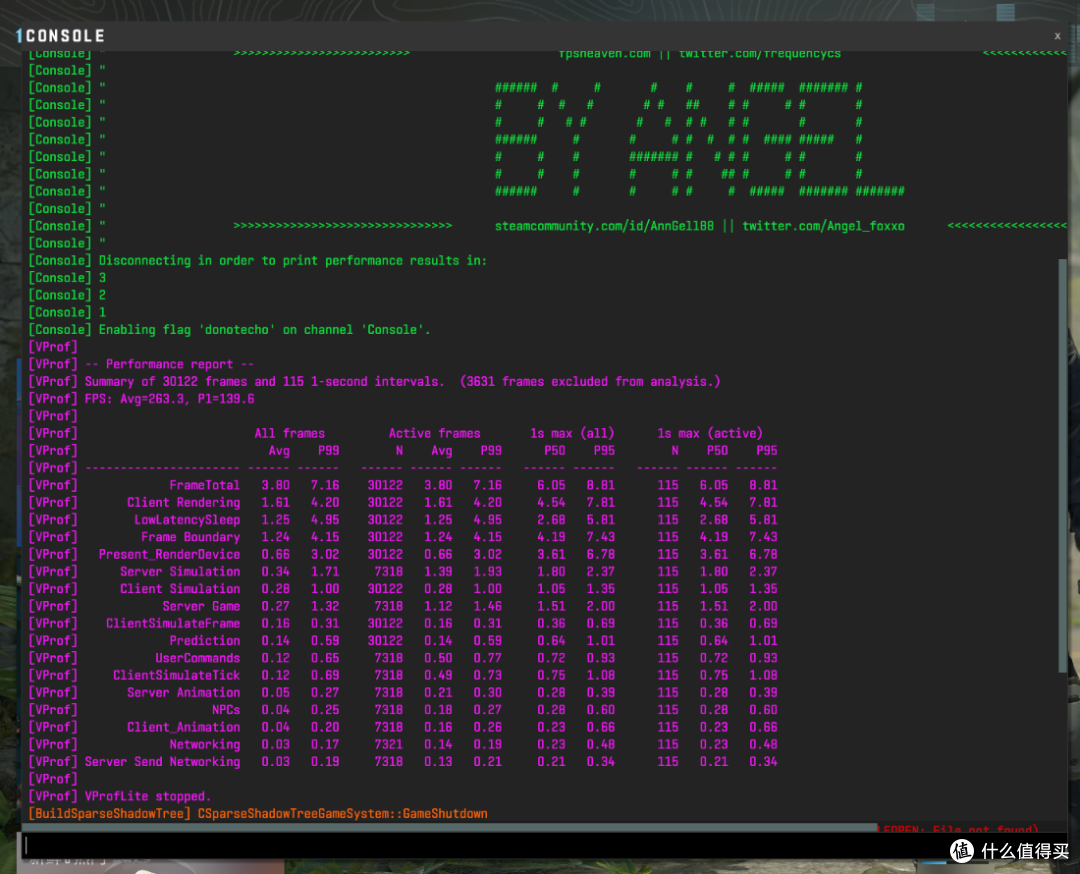Image resolution: width=1080 pixels, height=874 pixels.
Task: Click 'Disconnecting in order to print performance results in:' line
Action: pyautogui.click(x=293, y=261)
